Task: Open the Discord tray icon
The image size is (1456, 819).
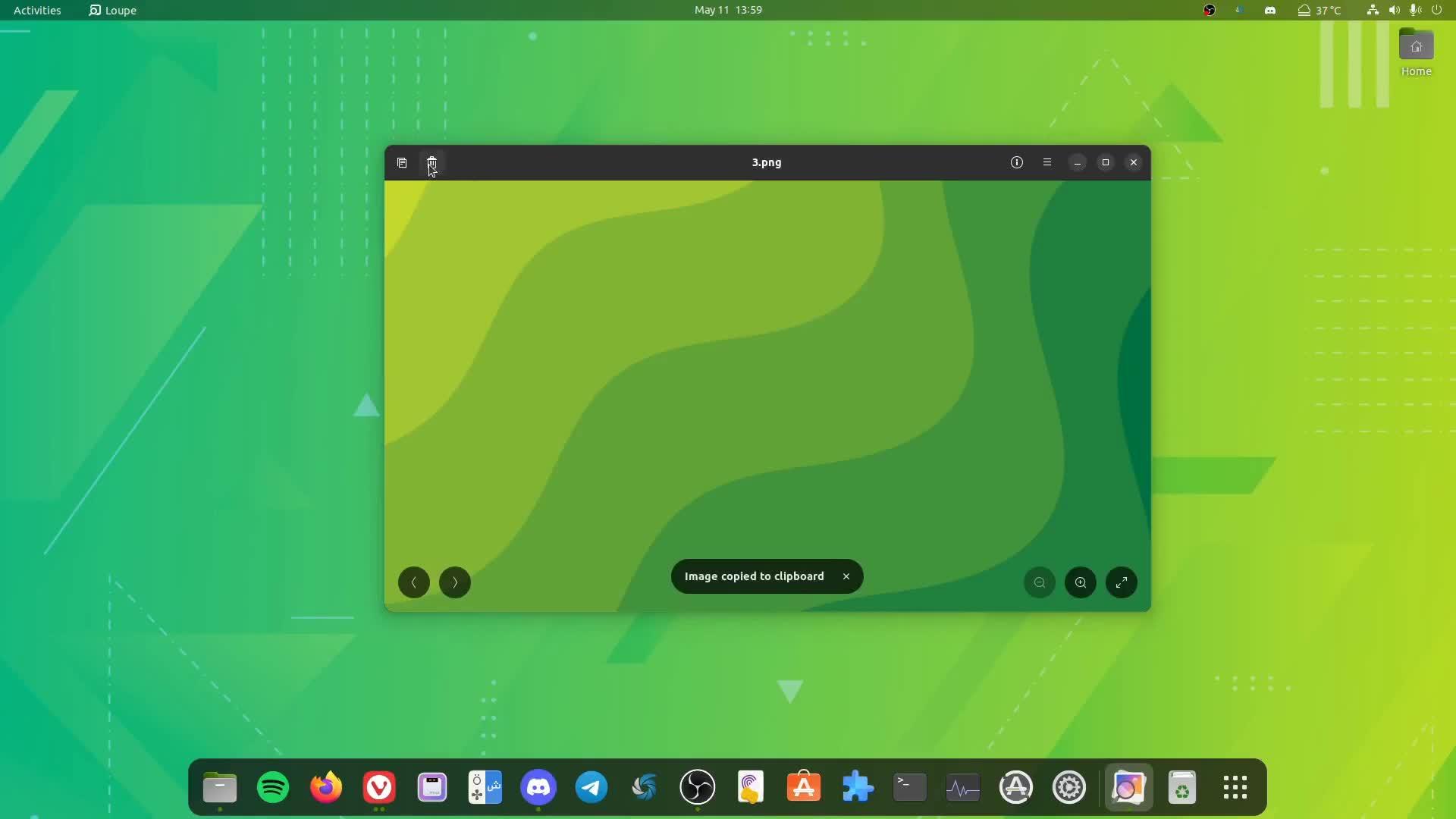Action: point(1270,10)
